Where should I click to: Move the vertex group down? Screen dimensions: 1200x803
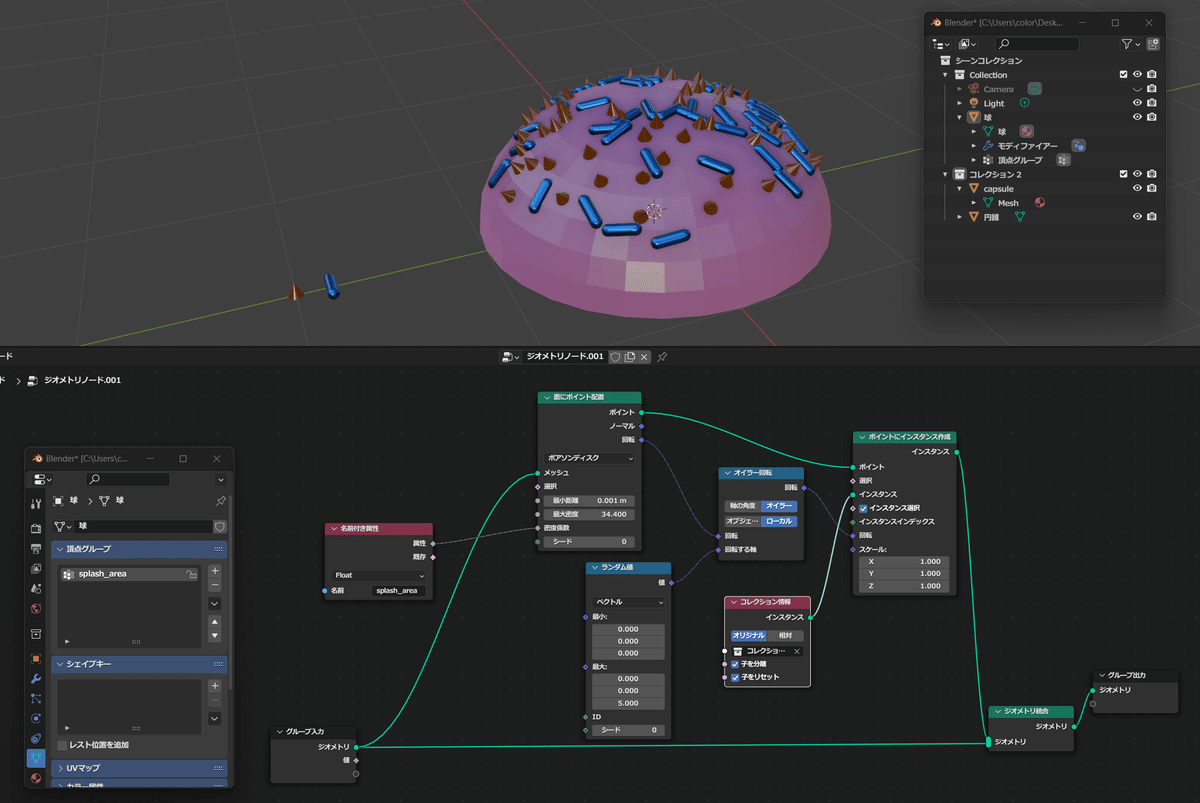pos(215,636)
